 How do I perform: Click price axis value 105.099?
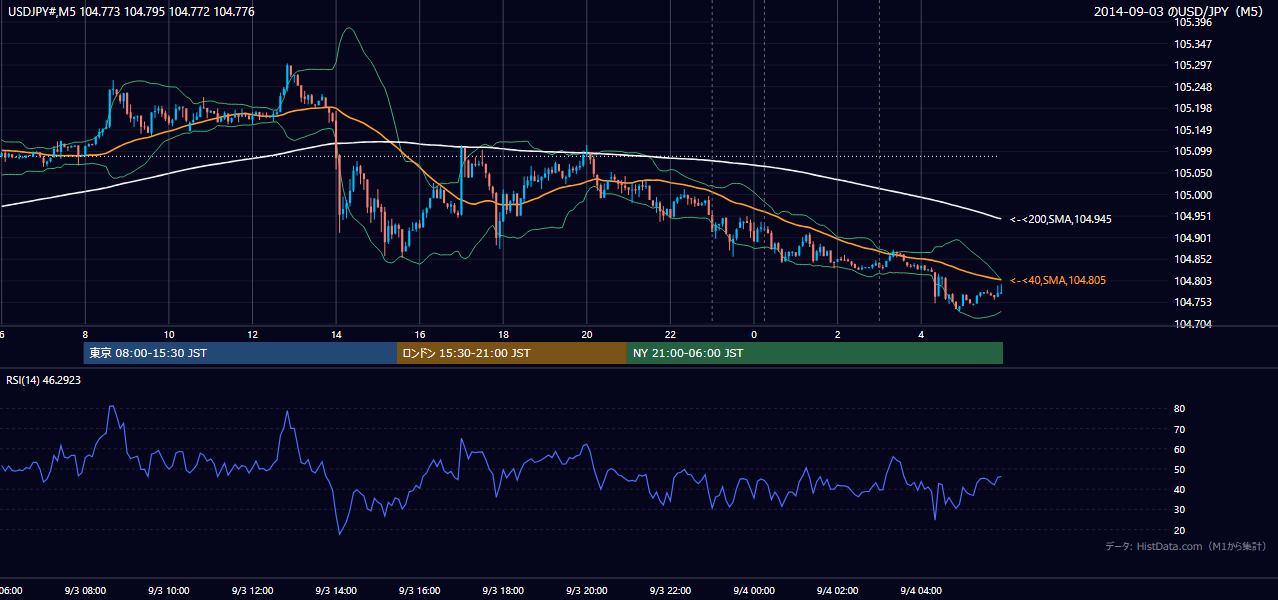point(1193,151)
